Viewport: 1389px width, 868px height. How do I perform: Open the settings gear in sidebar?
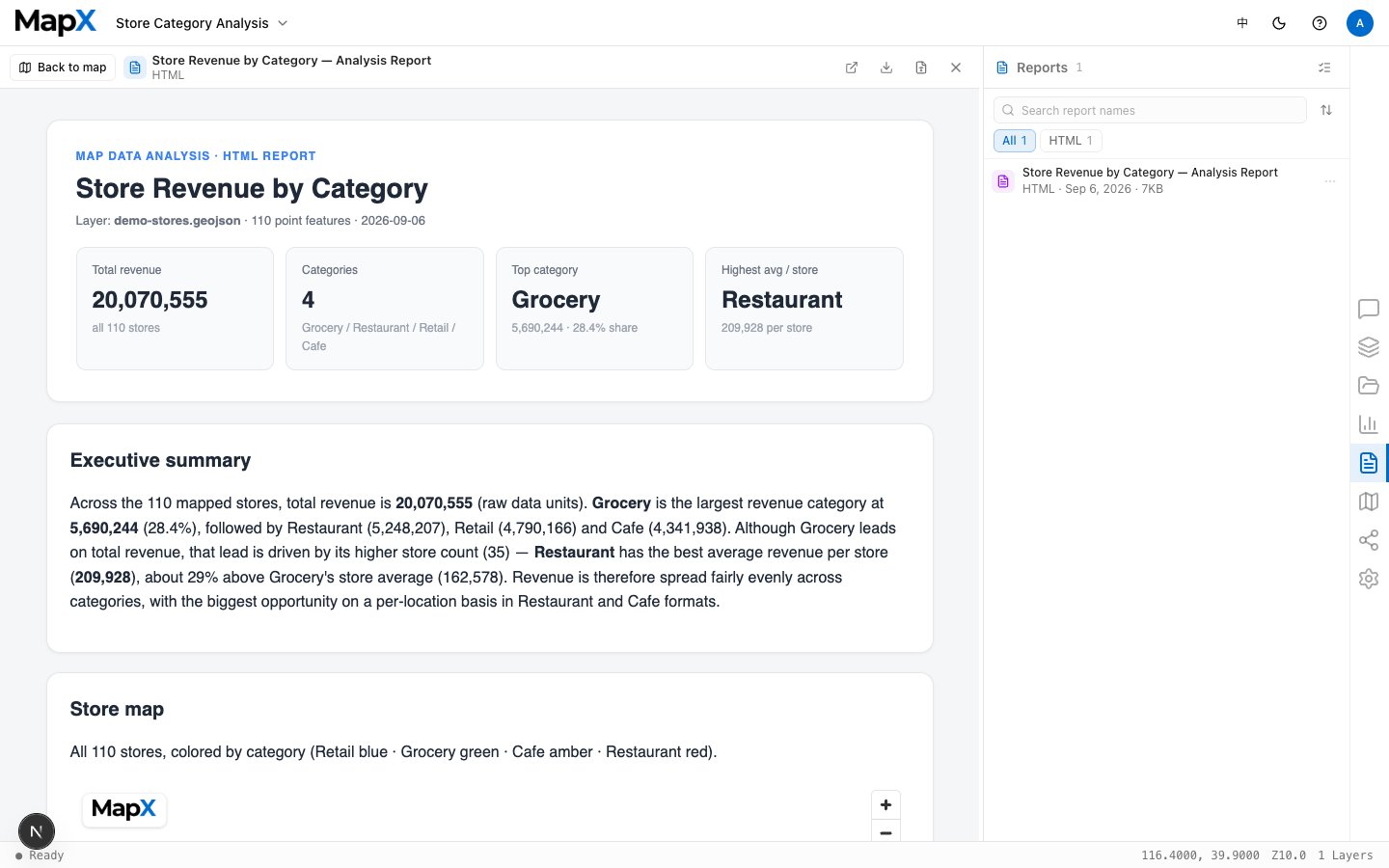coord(1369,579)
